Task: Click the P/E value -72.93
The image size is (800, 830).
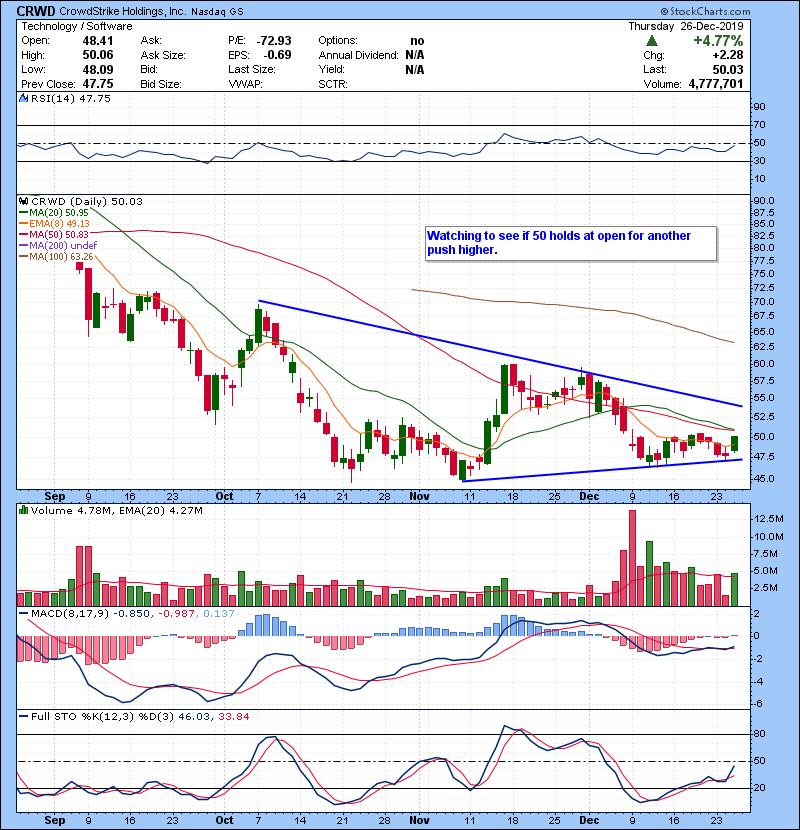Action: tap(274, 41)
